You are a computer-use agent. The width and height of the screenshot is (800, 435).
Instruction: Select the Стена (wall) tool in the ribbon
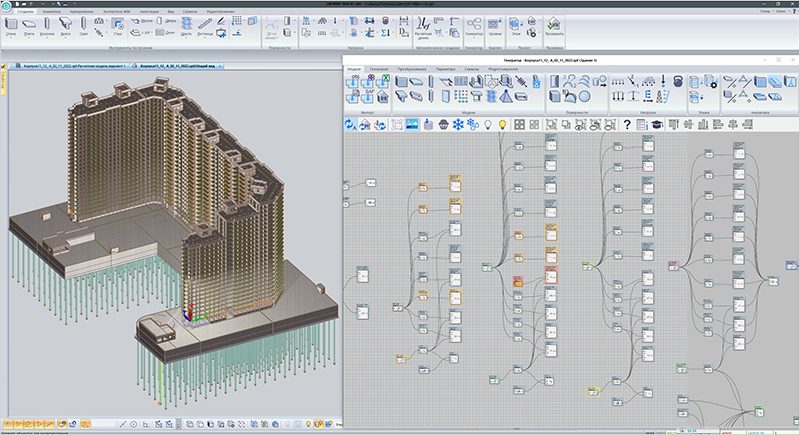[11, 27]
